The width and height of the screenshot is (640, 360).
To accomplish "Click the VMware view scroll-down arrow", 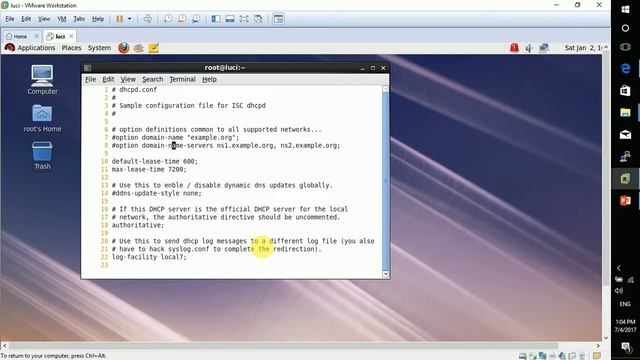I will point(606,338).
